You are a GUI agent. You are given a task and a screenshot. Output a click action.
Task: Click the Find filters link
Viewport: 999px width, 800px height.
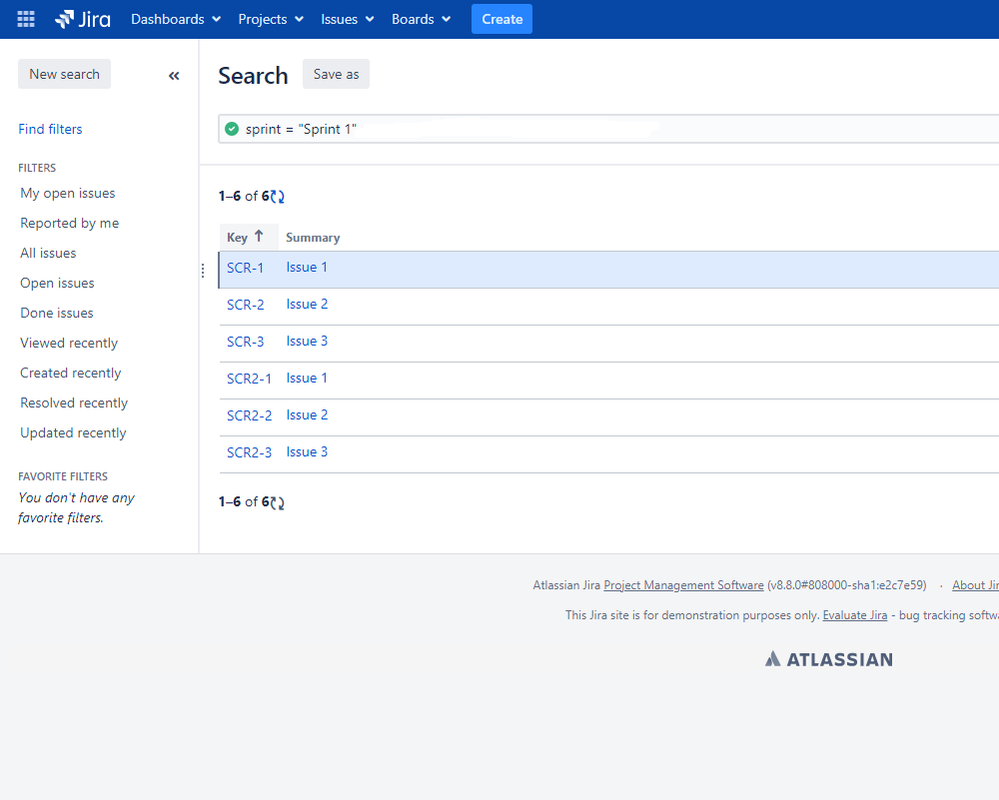click(50, 129)
